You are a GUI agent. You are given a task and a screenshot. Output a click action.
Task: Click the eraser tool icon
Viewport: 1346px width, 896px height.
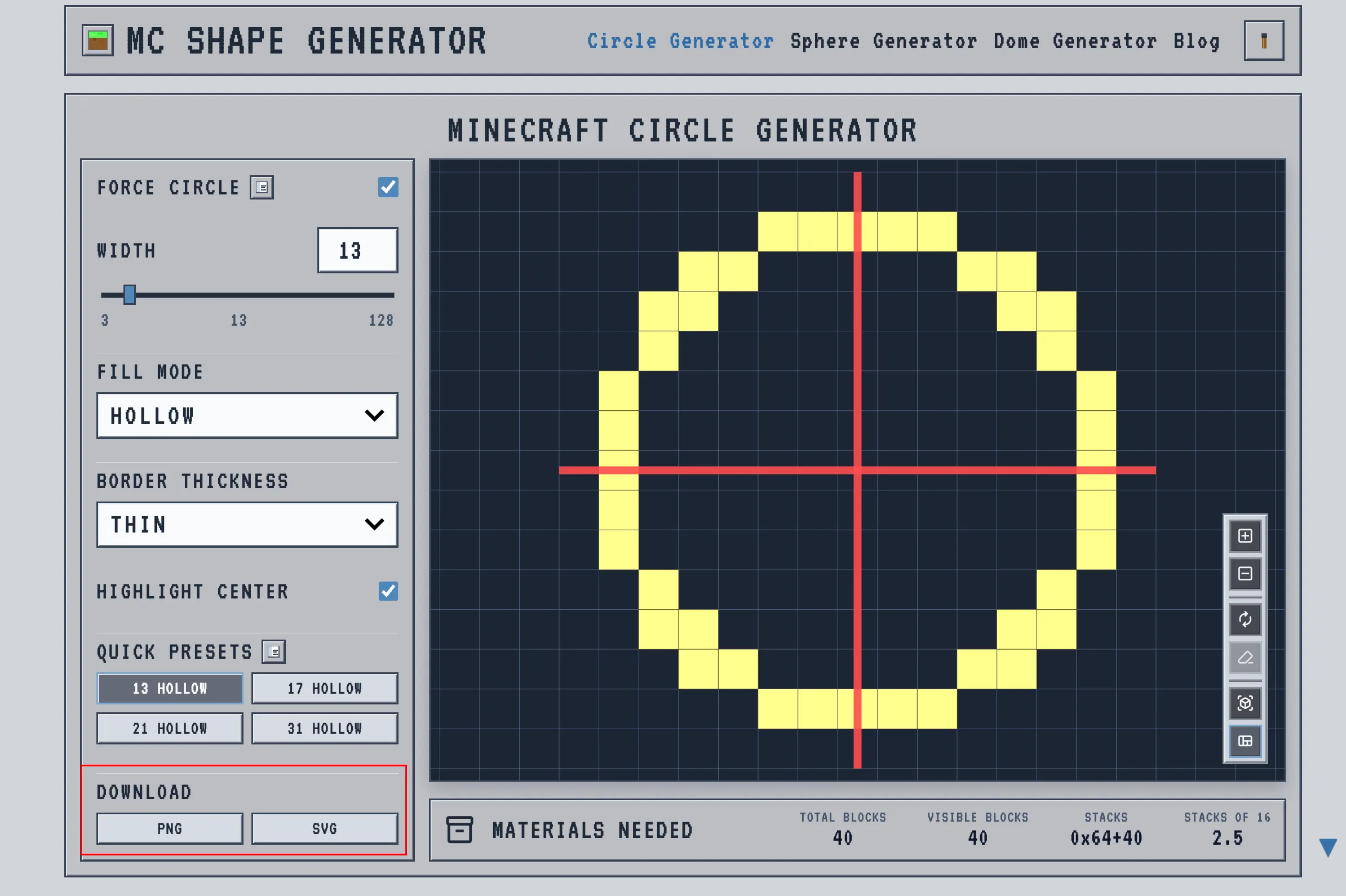click(1245, 657)
